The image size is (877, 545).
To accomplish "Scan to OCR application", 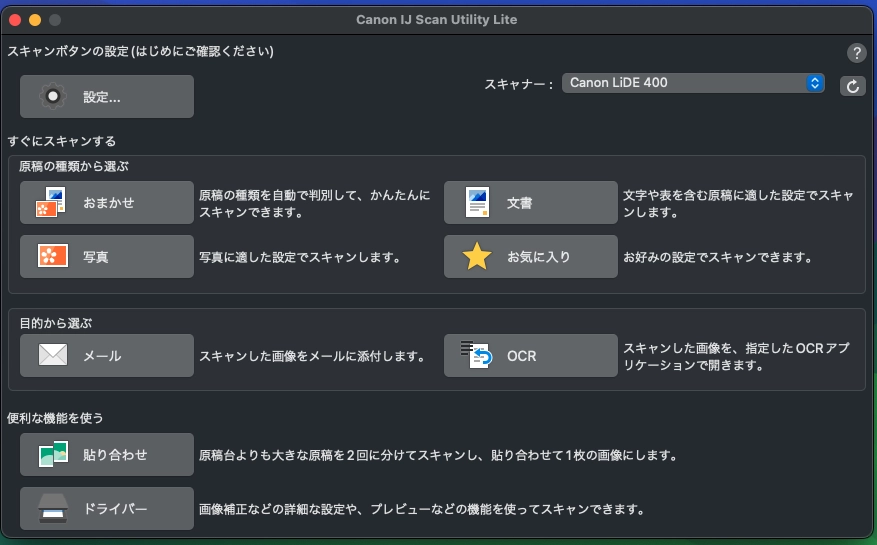I will tap(531, 356).
